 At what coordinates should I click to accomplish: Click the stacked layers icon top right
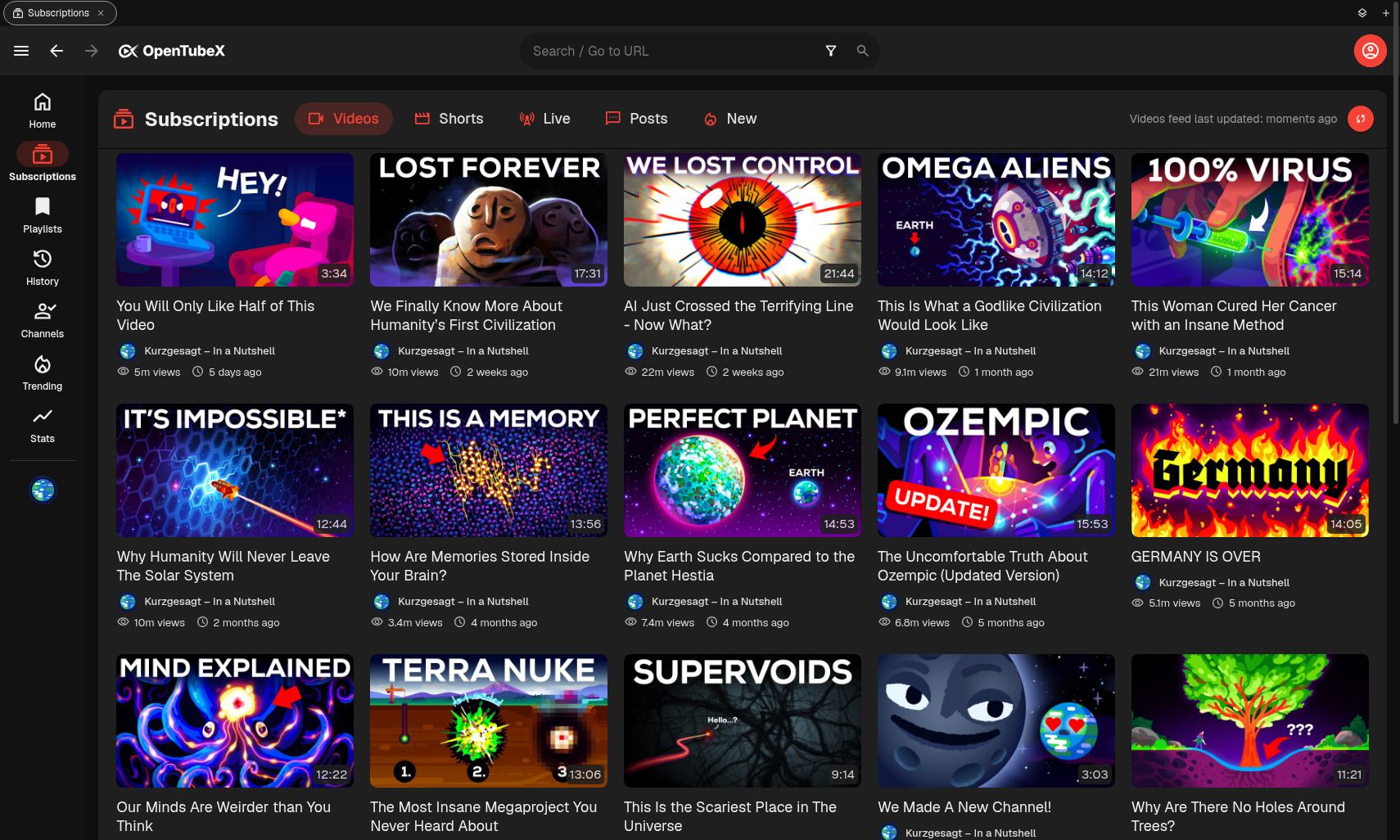point(1362,13)
